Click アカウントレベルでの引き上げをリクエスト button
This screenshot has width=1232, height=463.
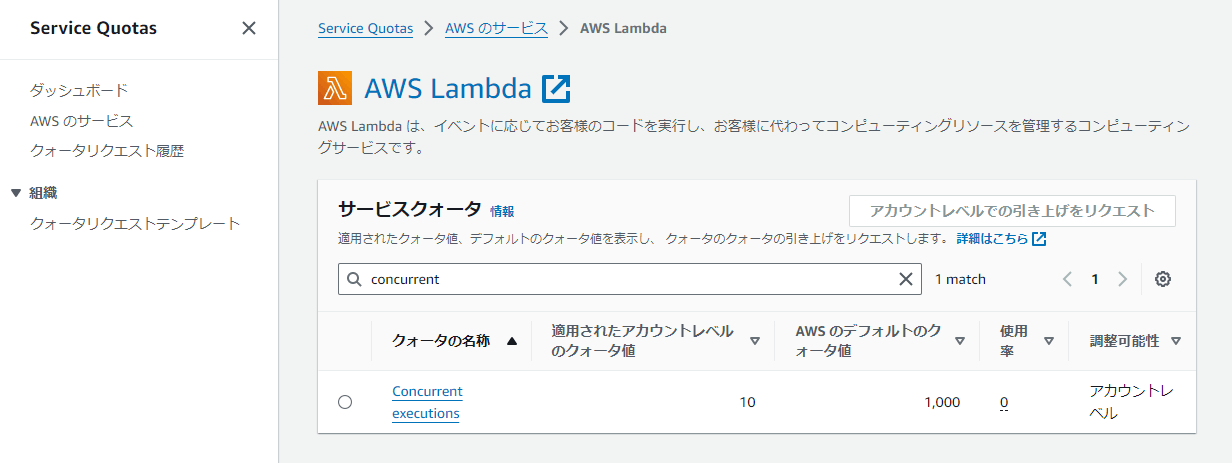(1012, 211)
